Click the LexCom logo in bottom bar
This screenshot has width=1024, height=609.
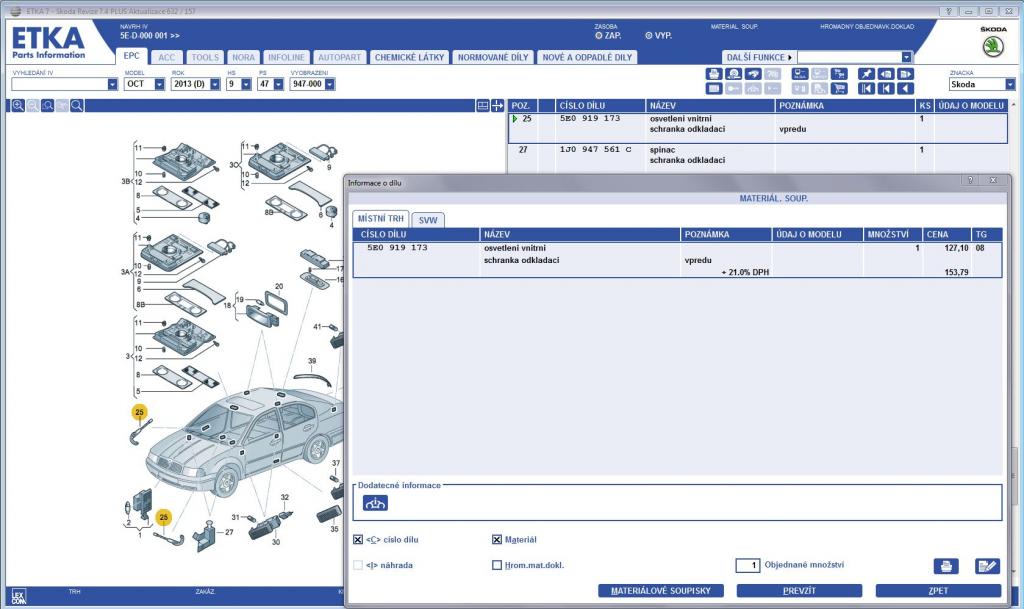(18, 595)
